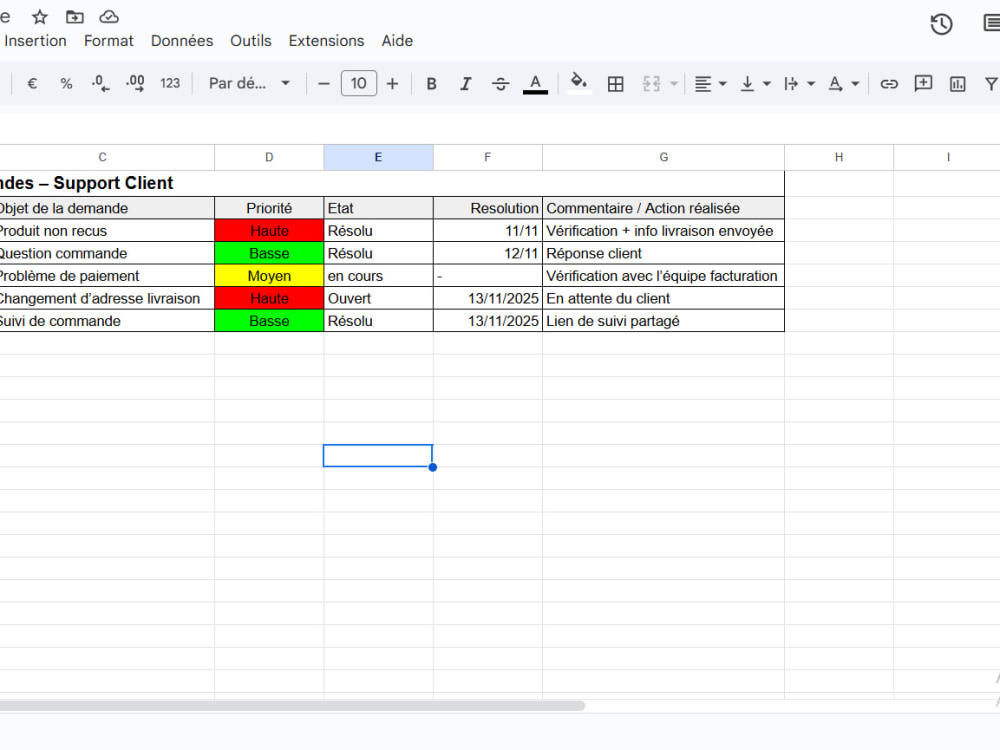This screenshot has height=750, width=1000.
Task: Decrease decimal places
Action: tap(100, 84)
